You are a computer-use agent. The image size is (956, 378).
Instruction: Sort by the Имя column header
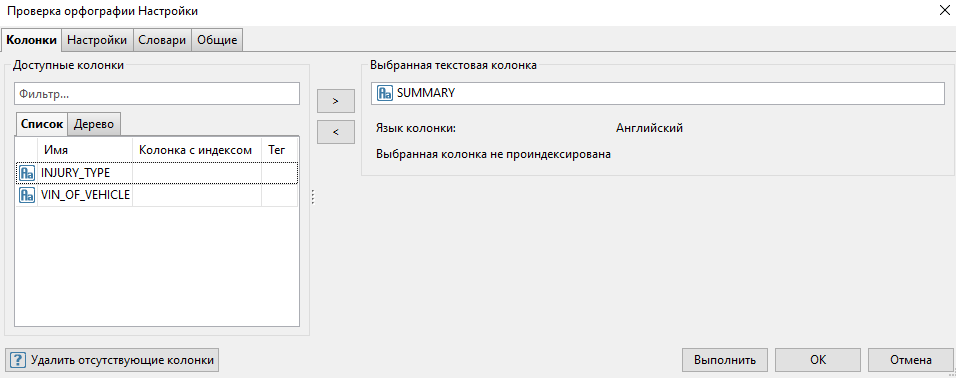coord(85,150)
